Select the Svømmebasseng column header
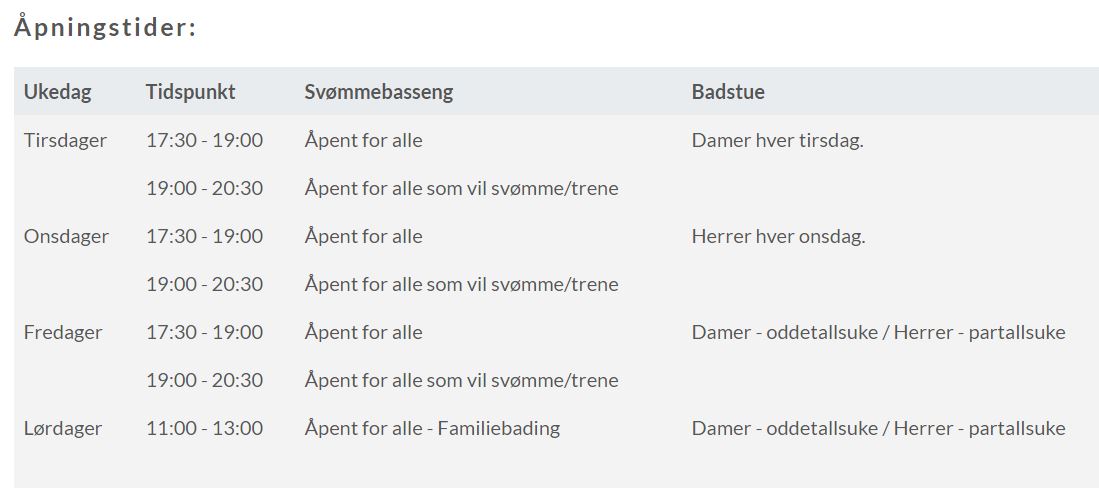 click(378, 92)
